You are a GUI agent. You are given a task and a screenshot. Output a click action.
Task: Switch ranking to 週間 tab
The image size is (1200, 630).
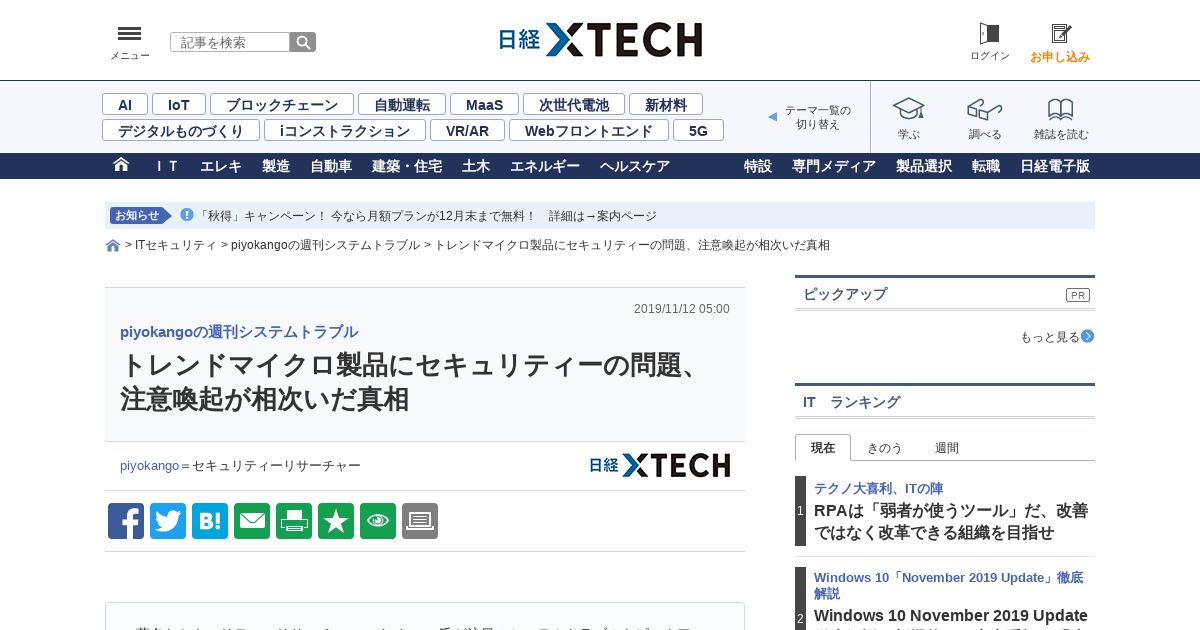click(946, 448)
